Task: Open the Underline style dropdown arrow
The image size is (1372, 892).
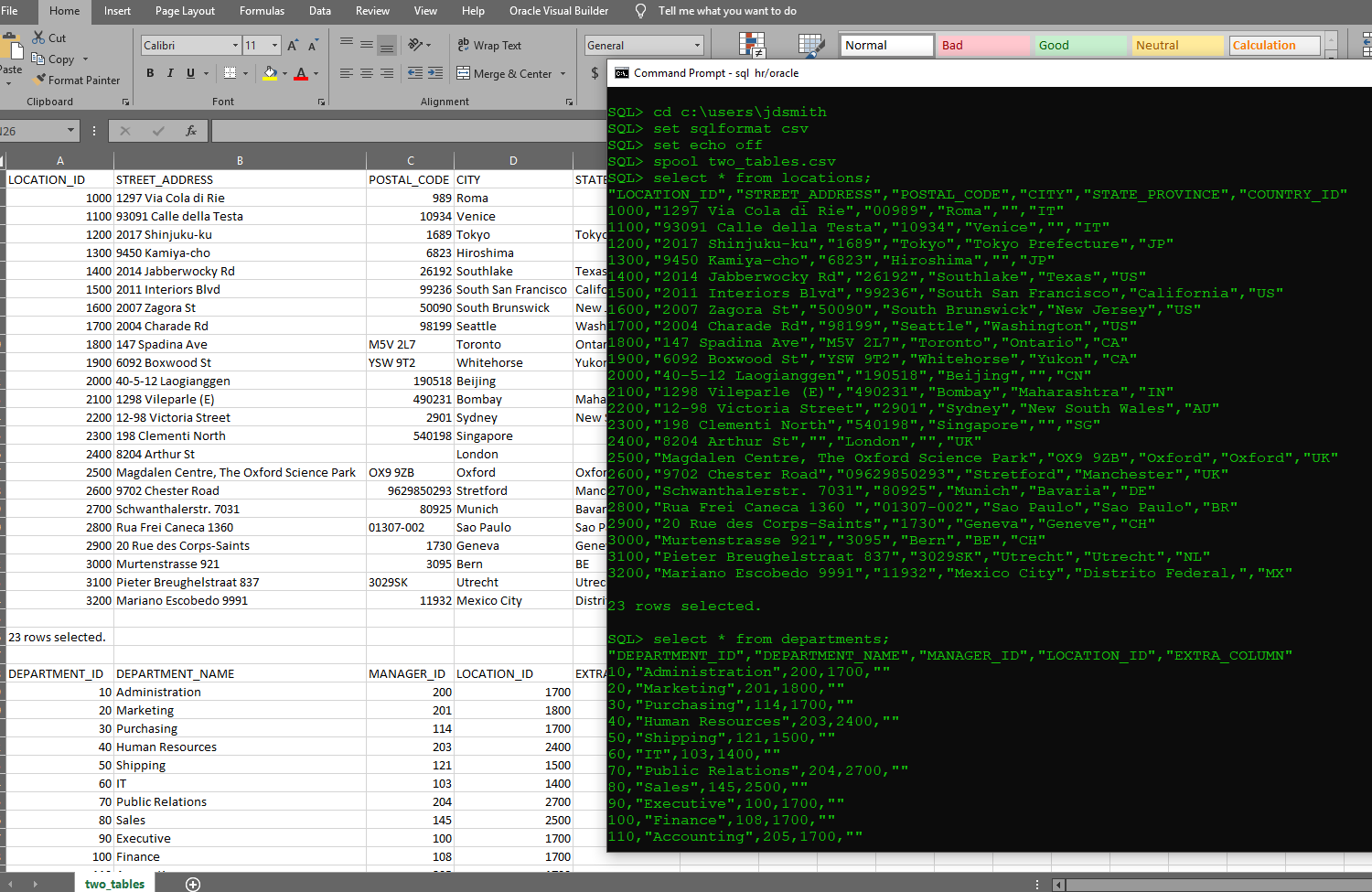Action: [206, 73]
